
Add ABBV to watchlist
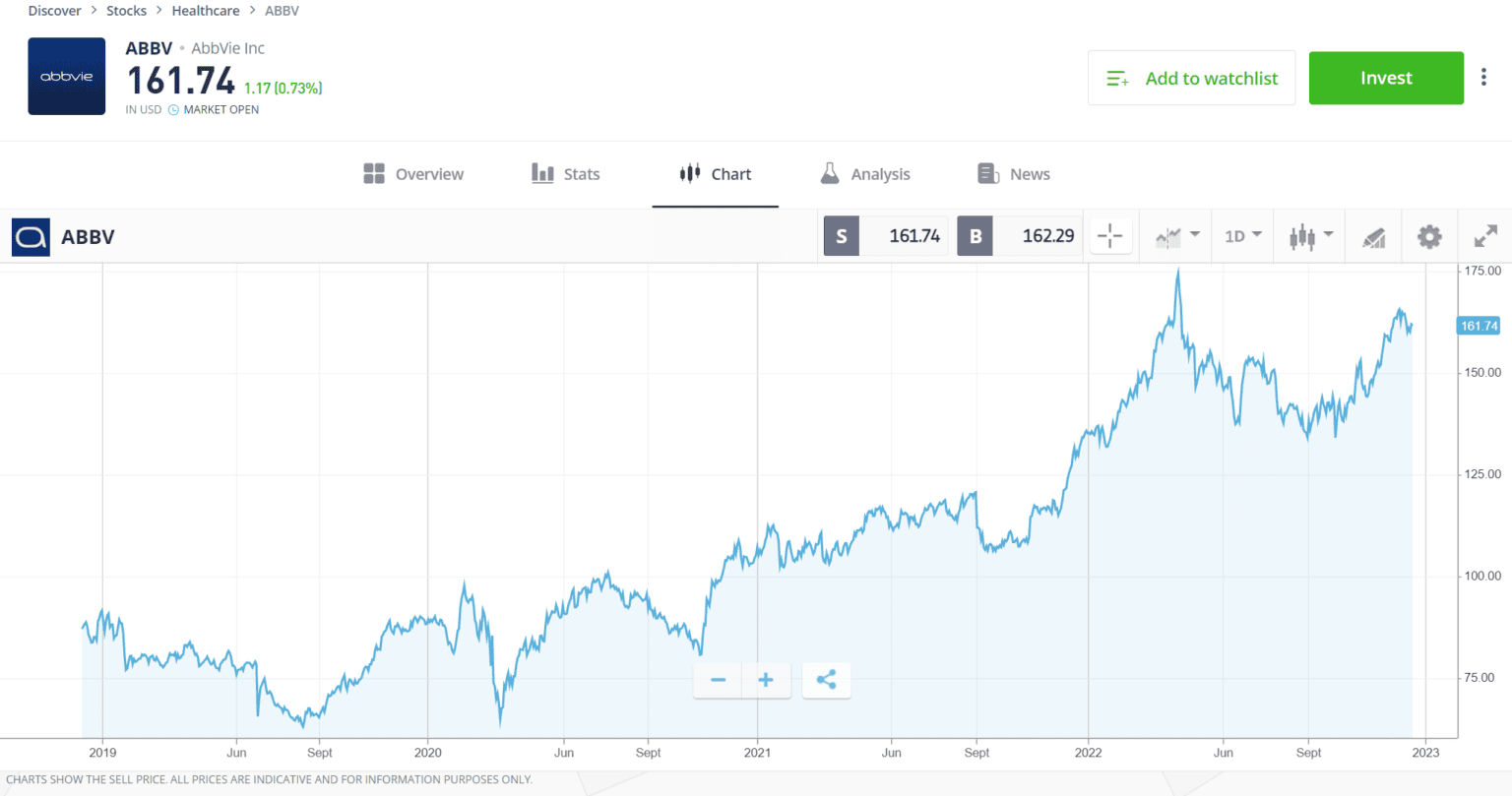pyautogui.click(x=1191, y=77)
